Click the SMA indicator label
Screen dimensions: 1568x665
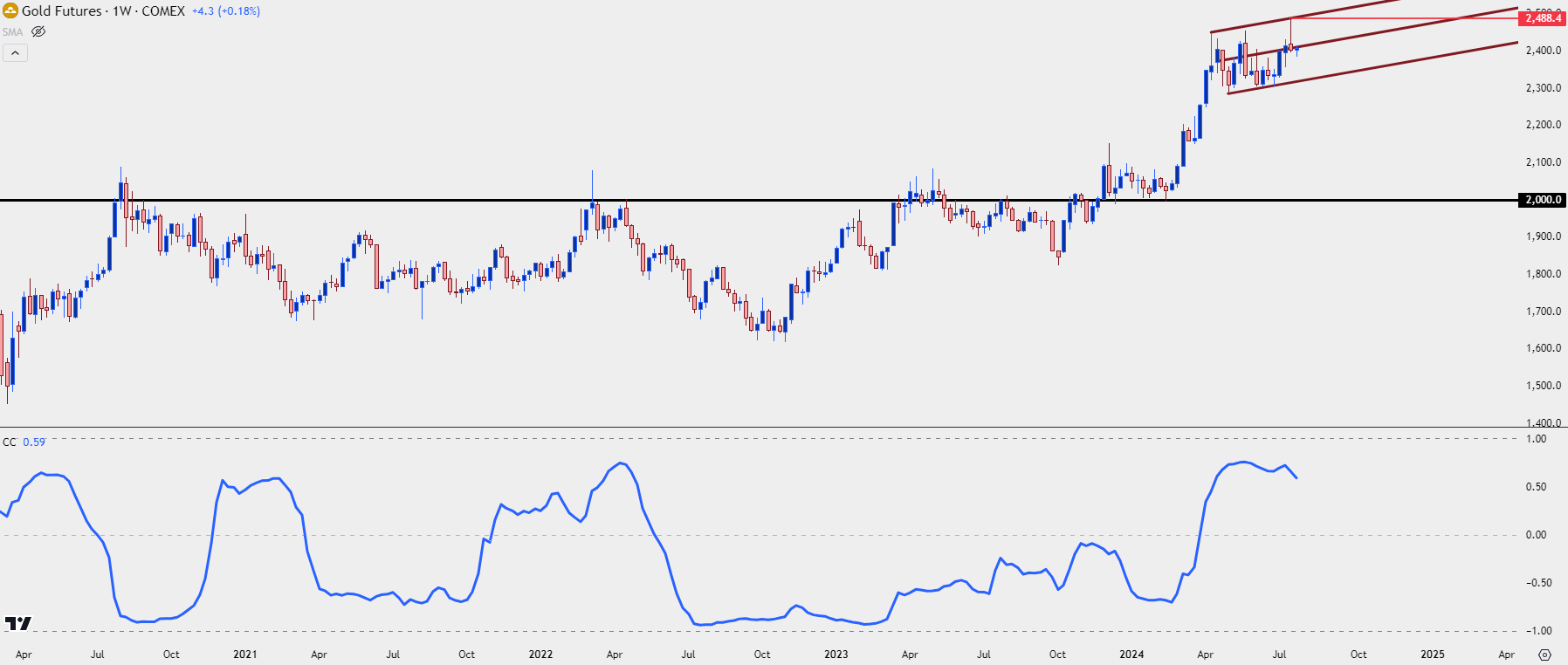(x=12, y=32)
